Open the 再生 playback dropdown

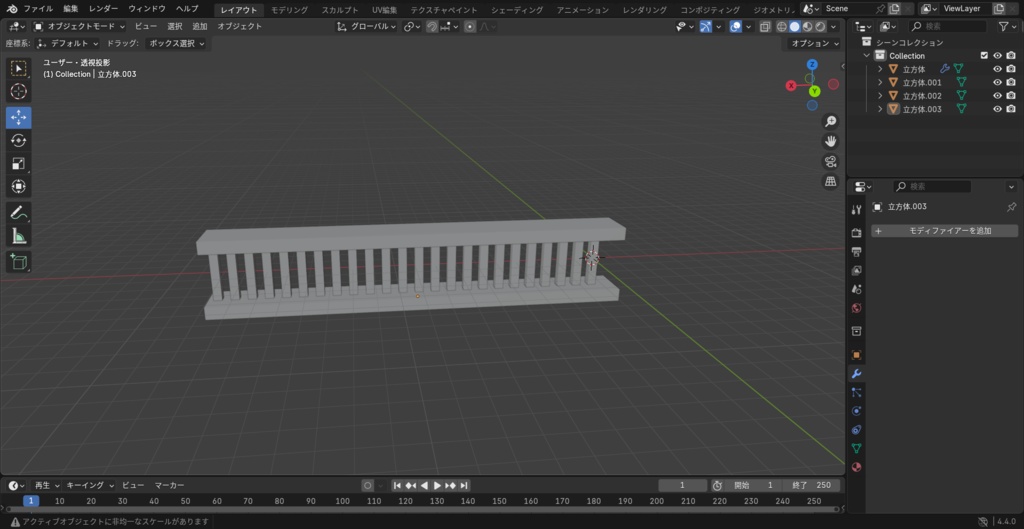pos(46,485)
